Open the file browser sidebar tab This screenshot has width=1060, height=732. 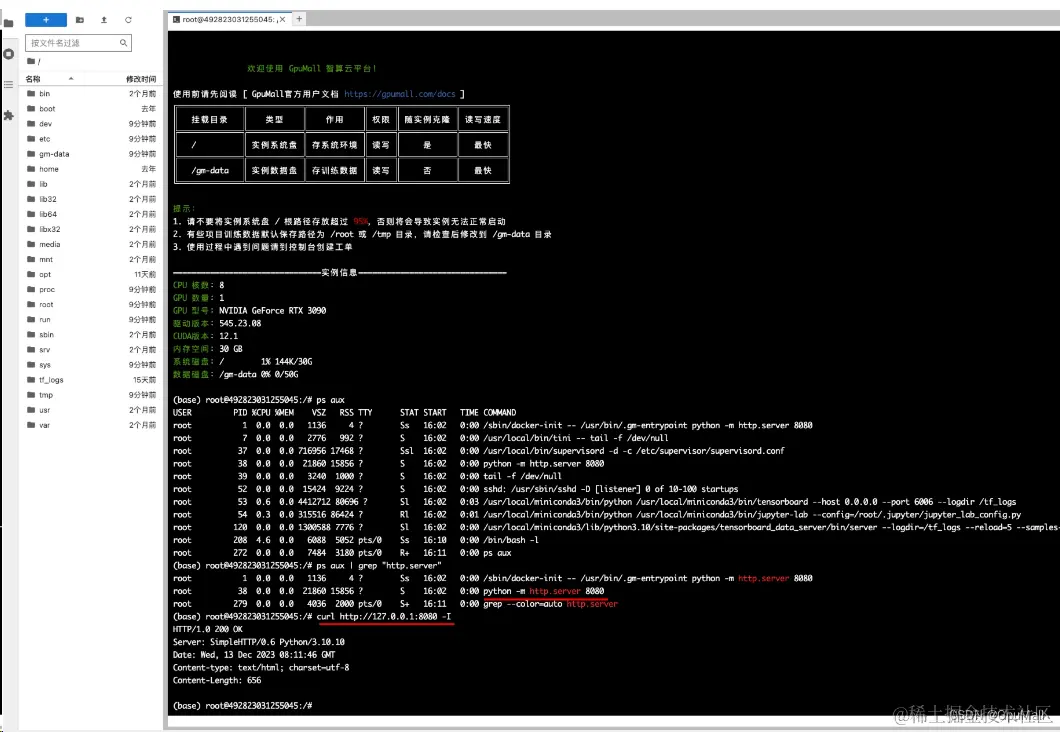click(8, 23)
